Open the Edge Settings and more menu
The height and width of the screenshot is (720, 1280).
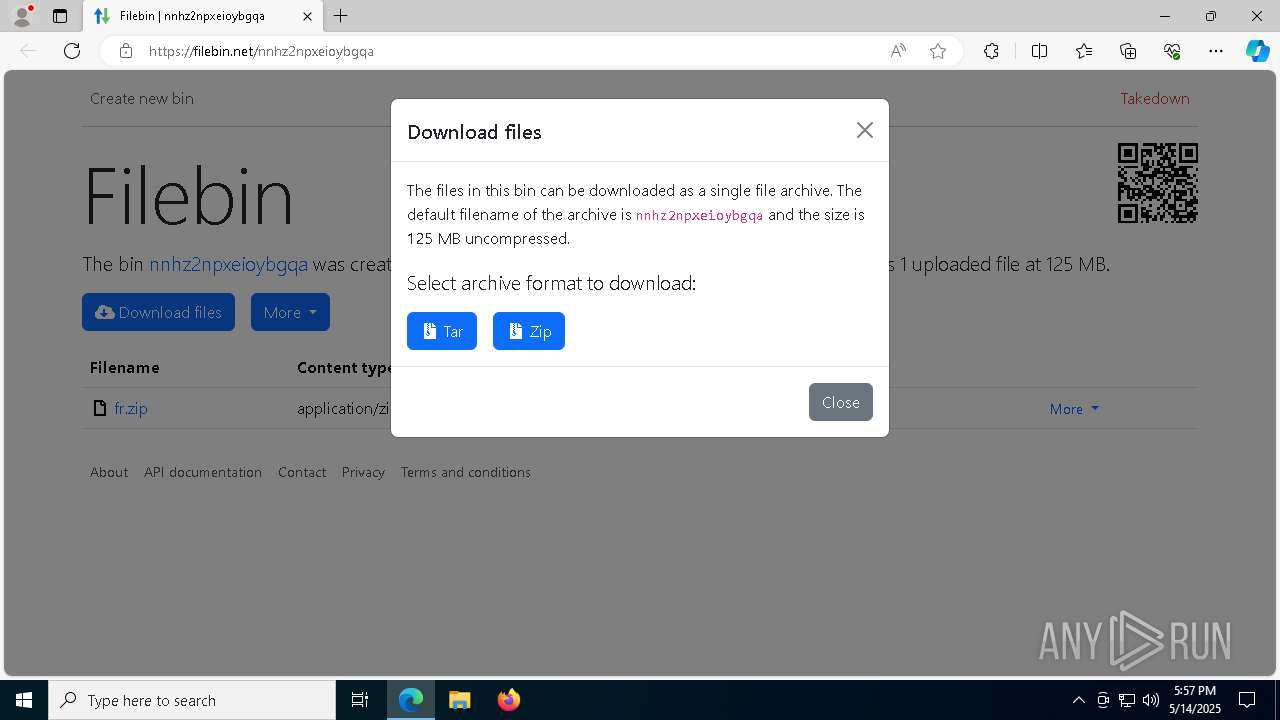(x=1216, y=51)
